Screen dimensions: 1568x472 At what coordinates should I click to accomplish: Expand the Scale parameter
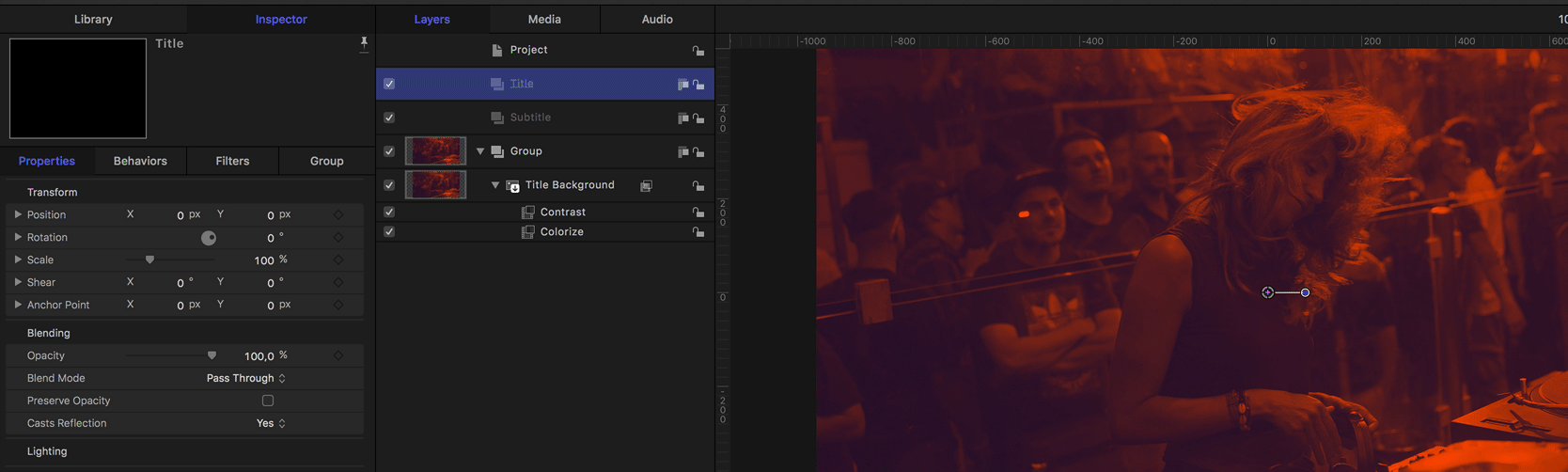[18, 260]
